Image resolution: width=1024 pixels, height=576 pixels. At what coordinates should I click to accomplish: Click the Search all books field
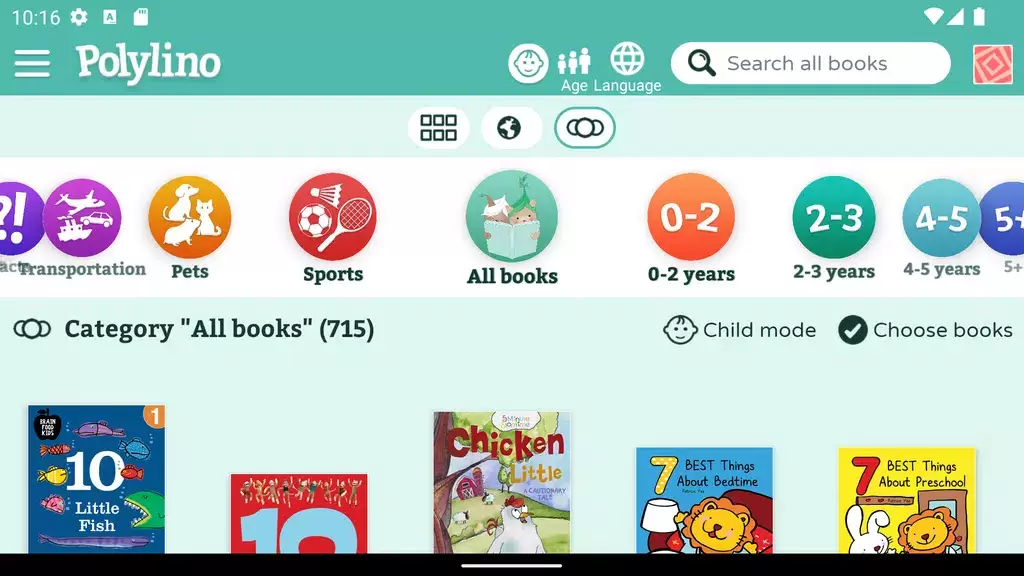(x=810, y=63)
